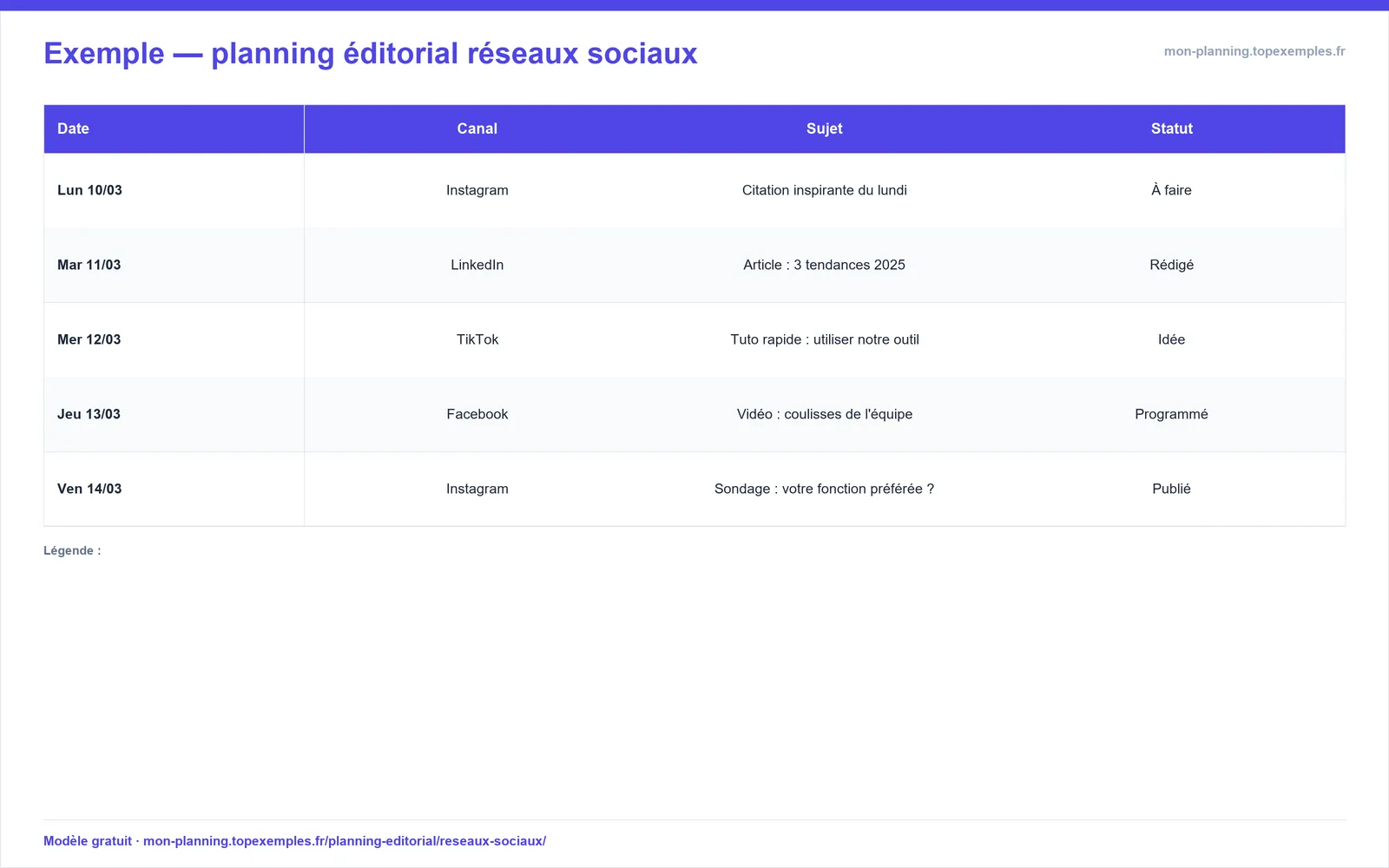Select the 'Lun 10/03' date cell
This screenshot has width=1389, height=868.
tap(174, 190)
